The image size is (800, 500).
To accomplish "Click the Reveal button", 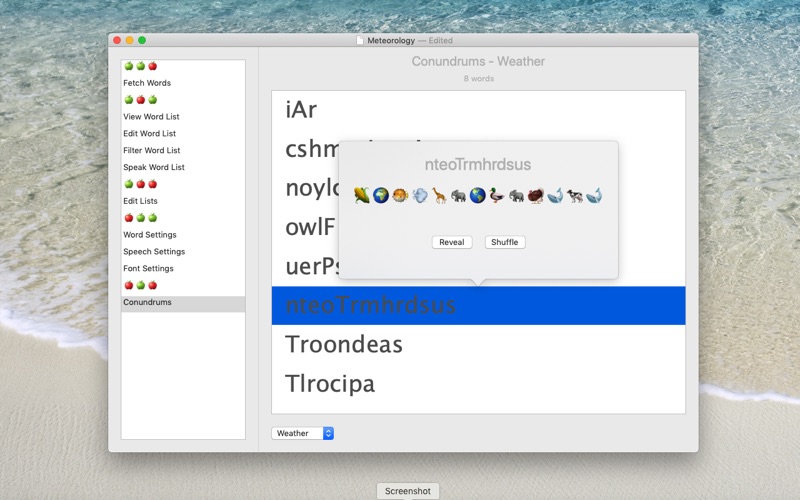I will pyautogui.click(x=452, y=242).
